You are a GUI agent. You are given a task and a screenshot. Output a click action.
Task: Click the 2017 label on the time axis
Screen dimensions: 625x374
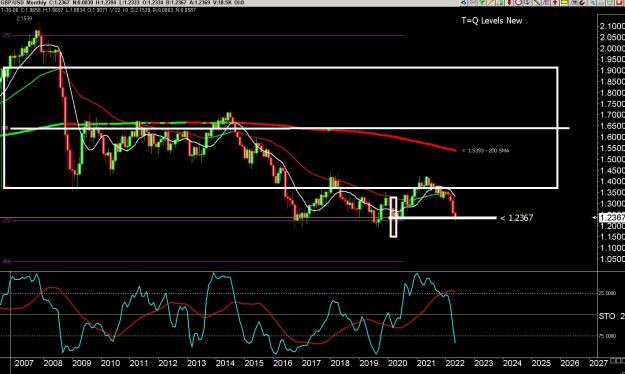click(311, 363)
